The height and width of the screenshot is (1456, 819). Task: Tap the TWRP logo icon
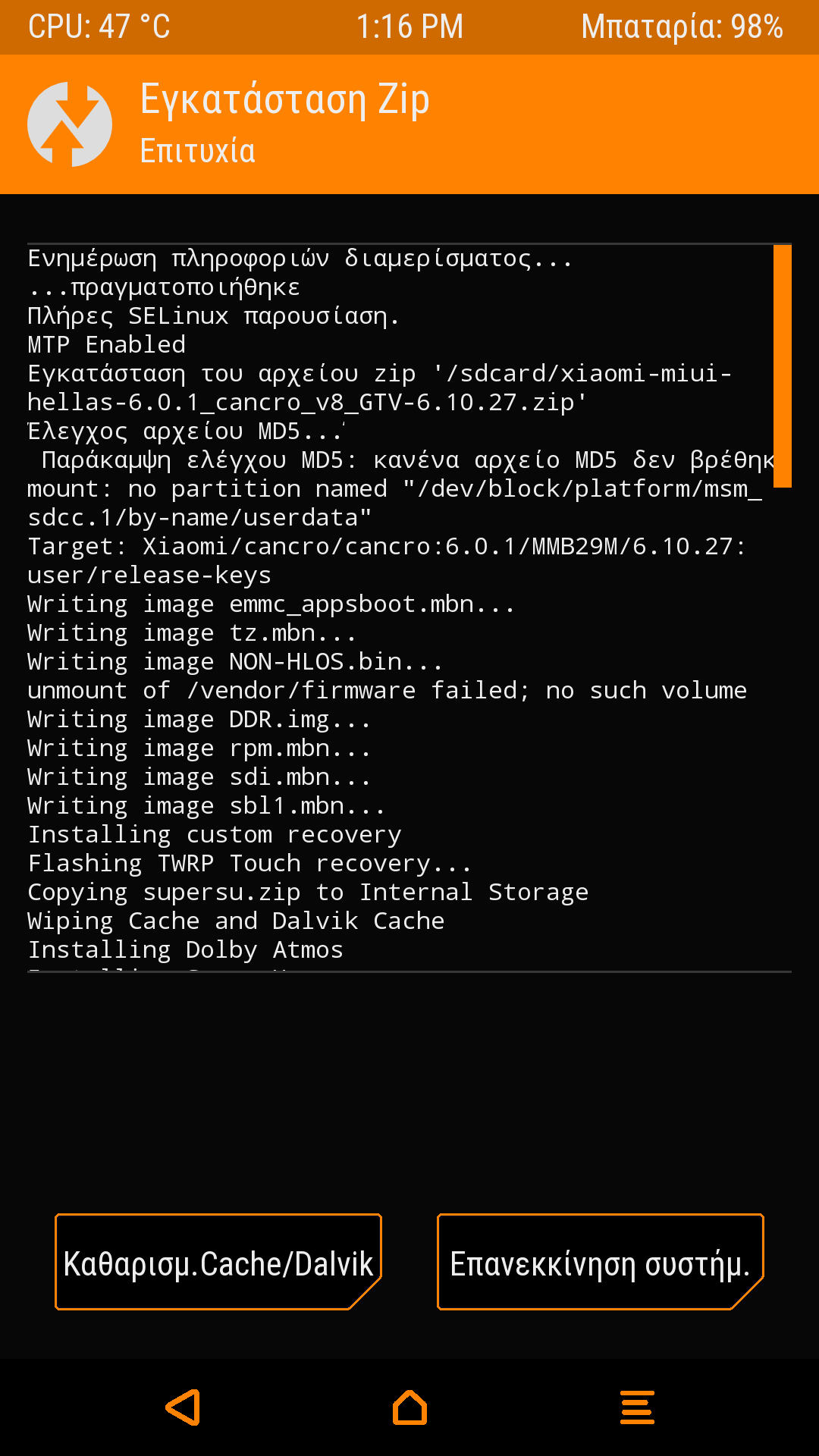click(x=70, y=124)
